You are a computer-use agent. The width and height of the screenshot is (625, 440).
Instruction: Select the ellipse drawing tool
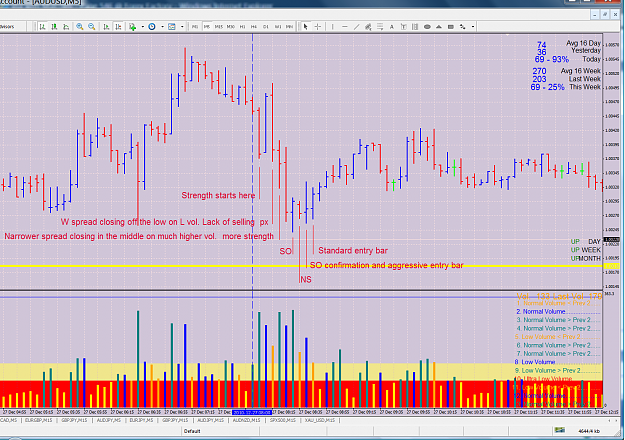point(427,27)
